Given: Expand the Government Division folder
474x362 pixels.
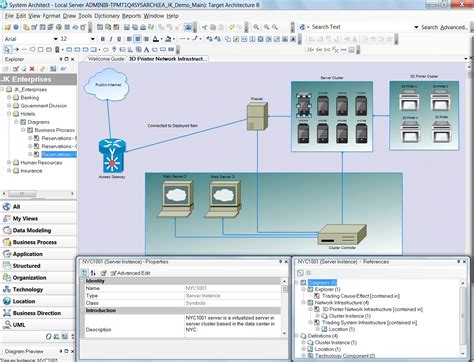Looking at the screenshot, I should pyautogui.click(x=9, y=106).
